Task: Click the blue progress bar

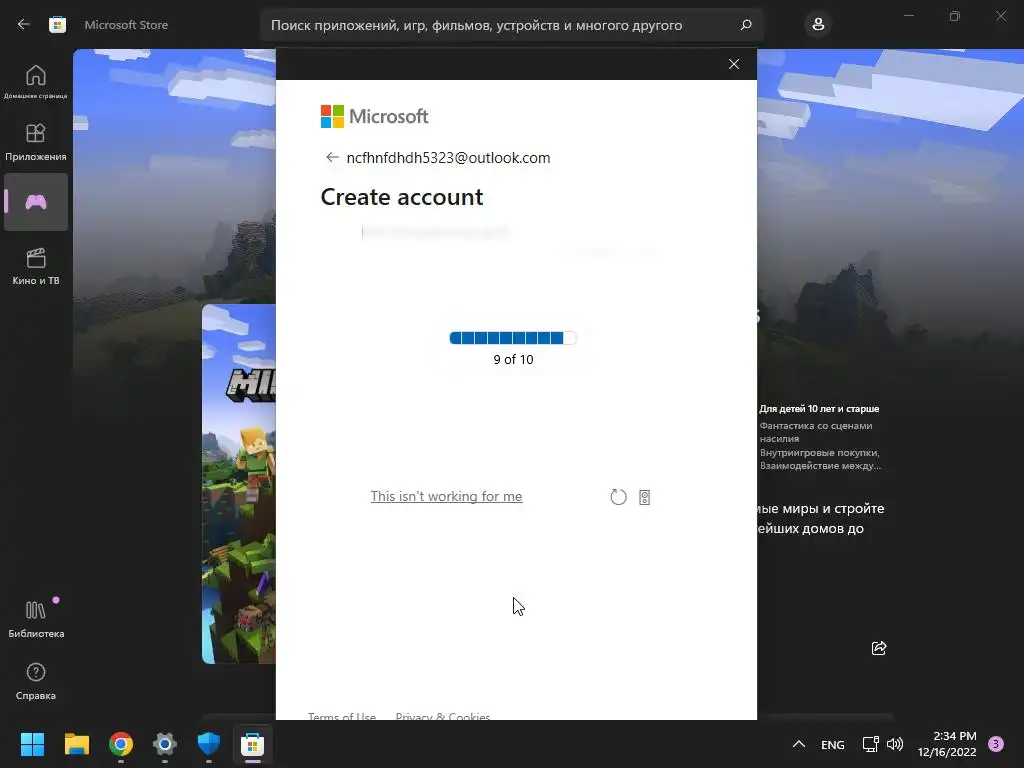Action: click(x=513, y=338)
